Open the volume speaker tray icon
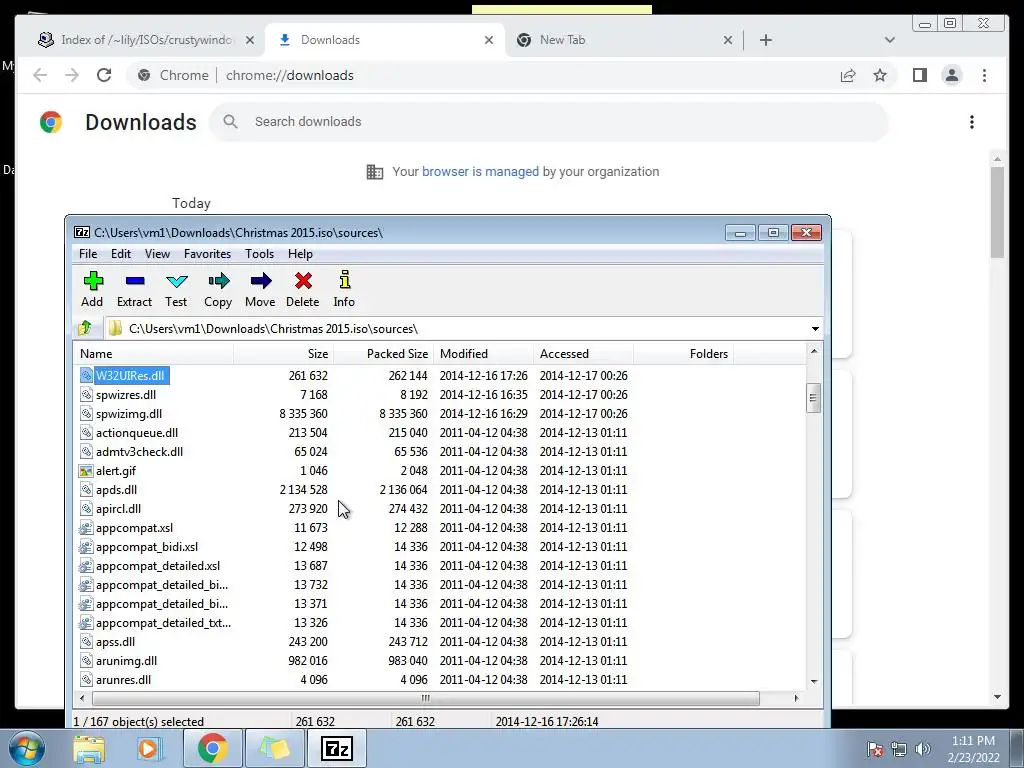The width and height of the screenshot is (1024, 768). 923,749
